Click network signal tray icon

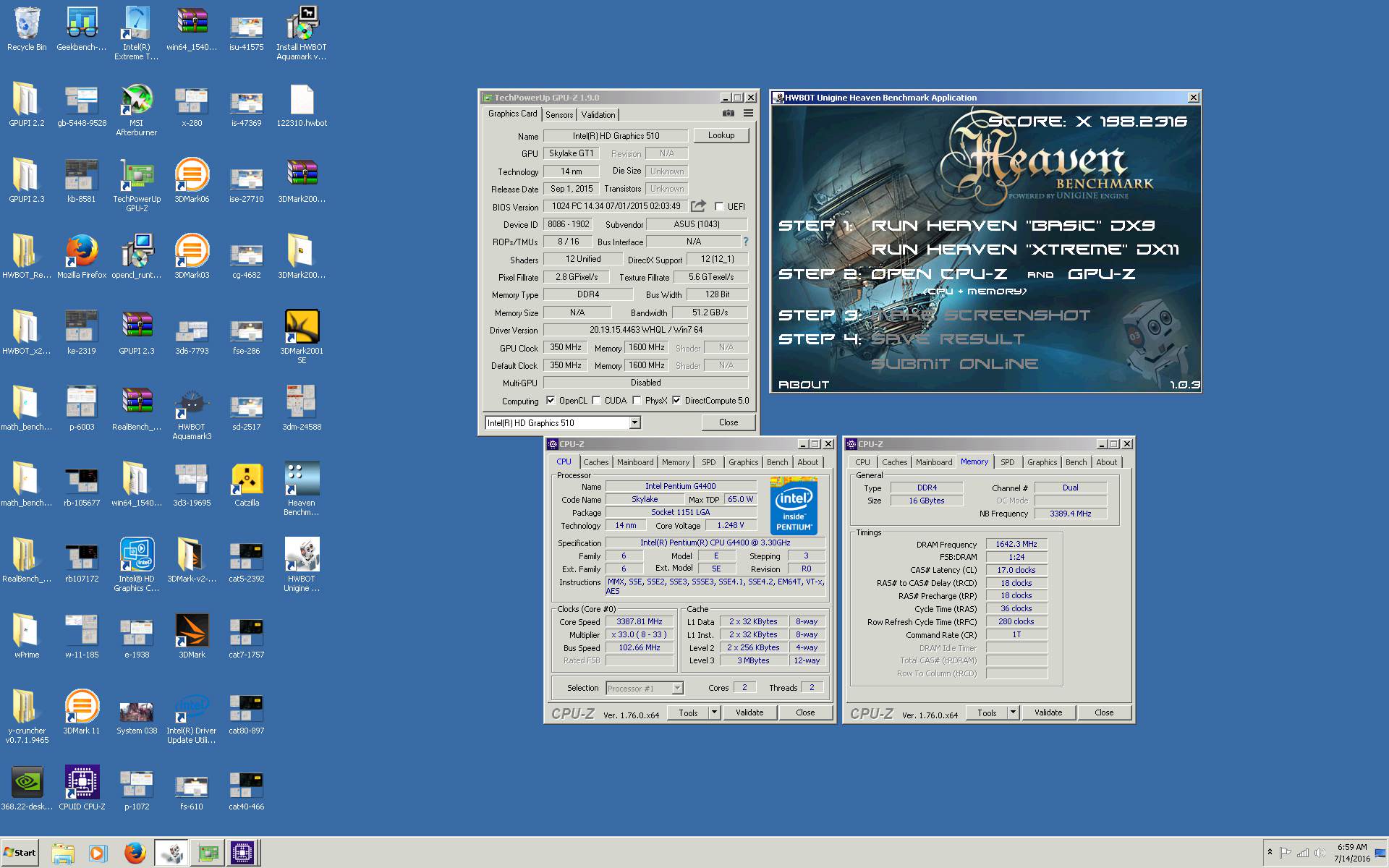(1303, 853)
